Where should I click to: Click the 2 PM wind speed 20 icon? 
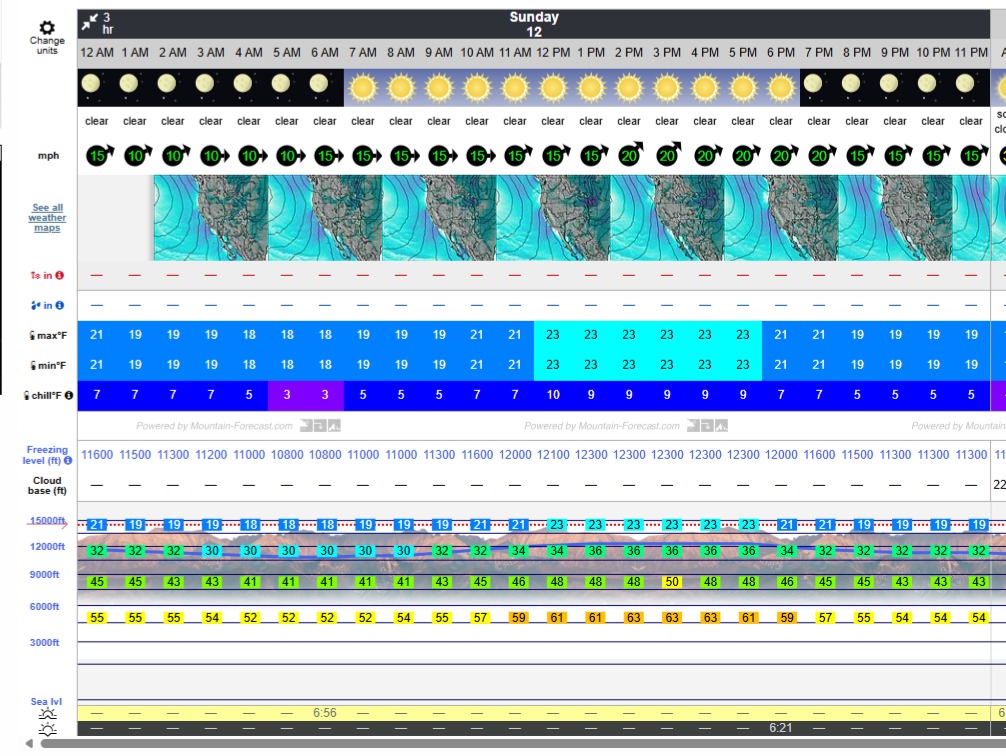click(629, 156)
